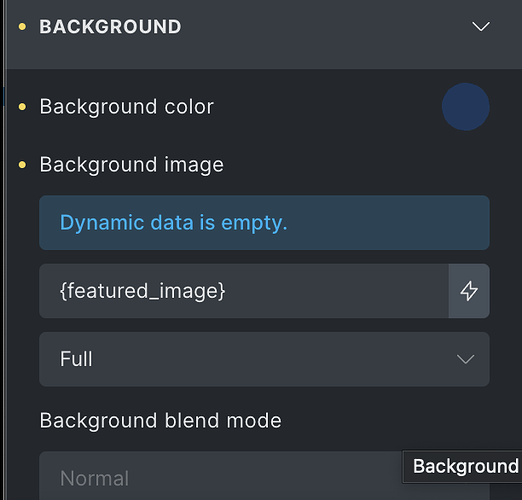Image resolution: width=522 pixels, height=500 pixels.
Task: Open the Full image size dropdown
Action: click(x=264, y=359)
